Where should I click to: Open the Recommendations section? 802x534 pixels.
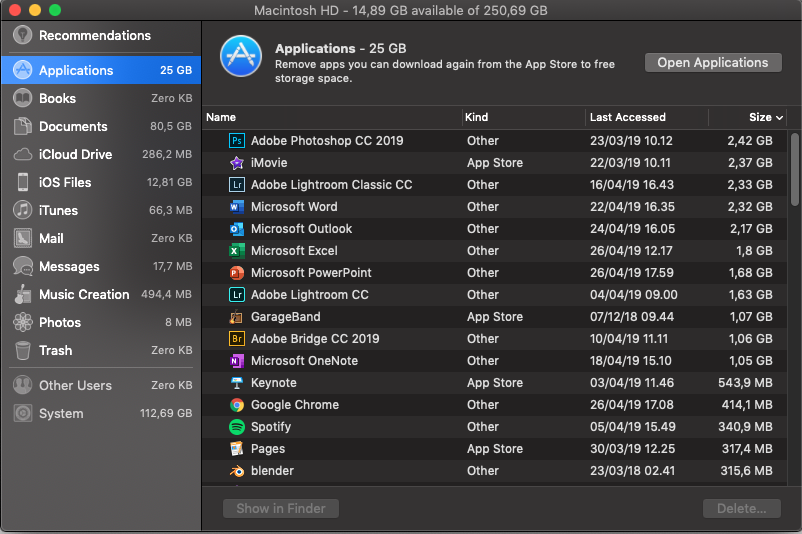95,36
